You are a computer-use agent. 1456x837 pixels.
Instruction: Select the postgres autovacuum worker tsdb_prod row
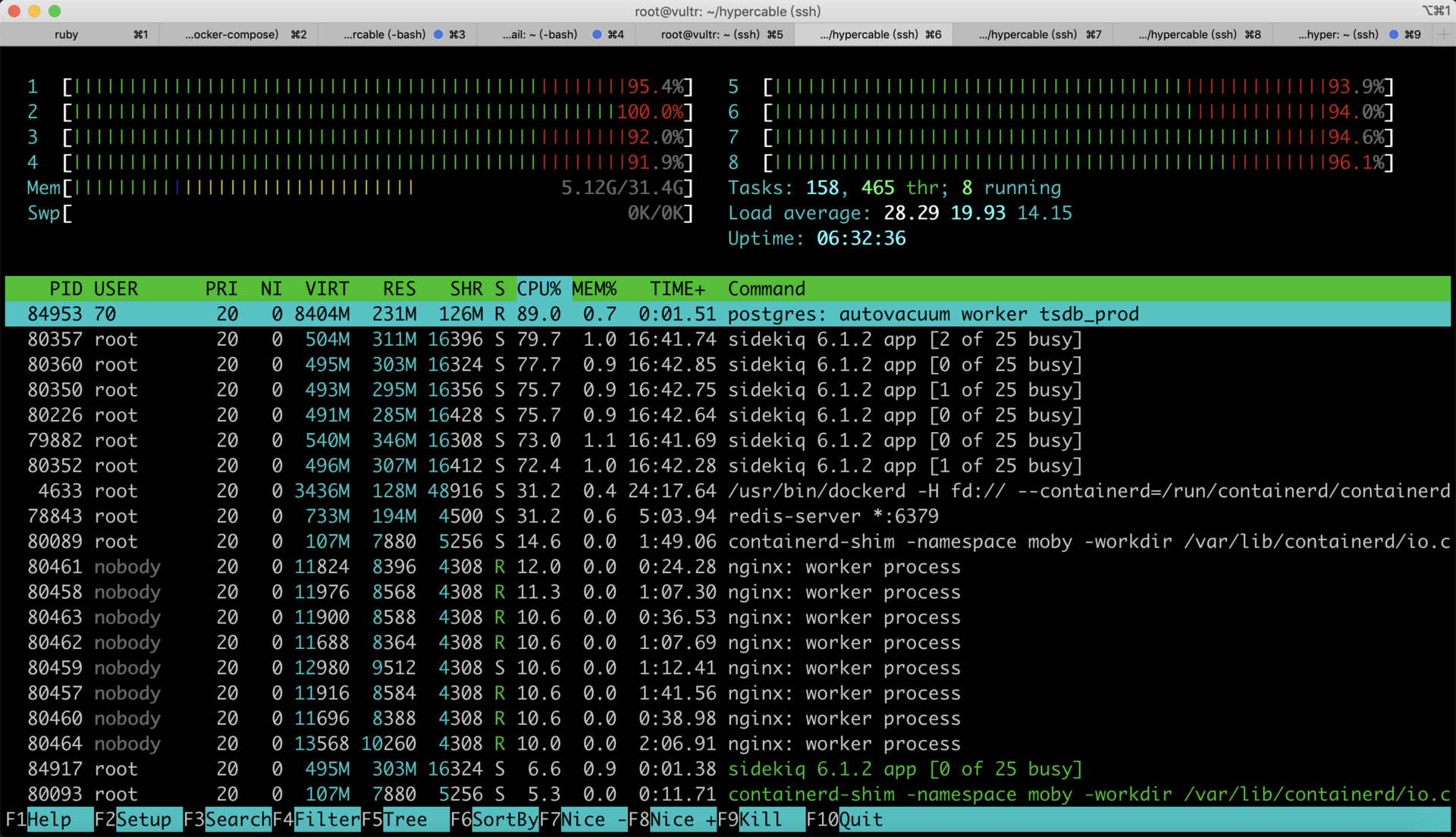tap(728, 314)
